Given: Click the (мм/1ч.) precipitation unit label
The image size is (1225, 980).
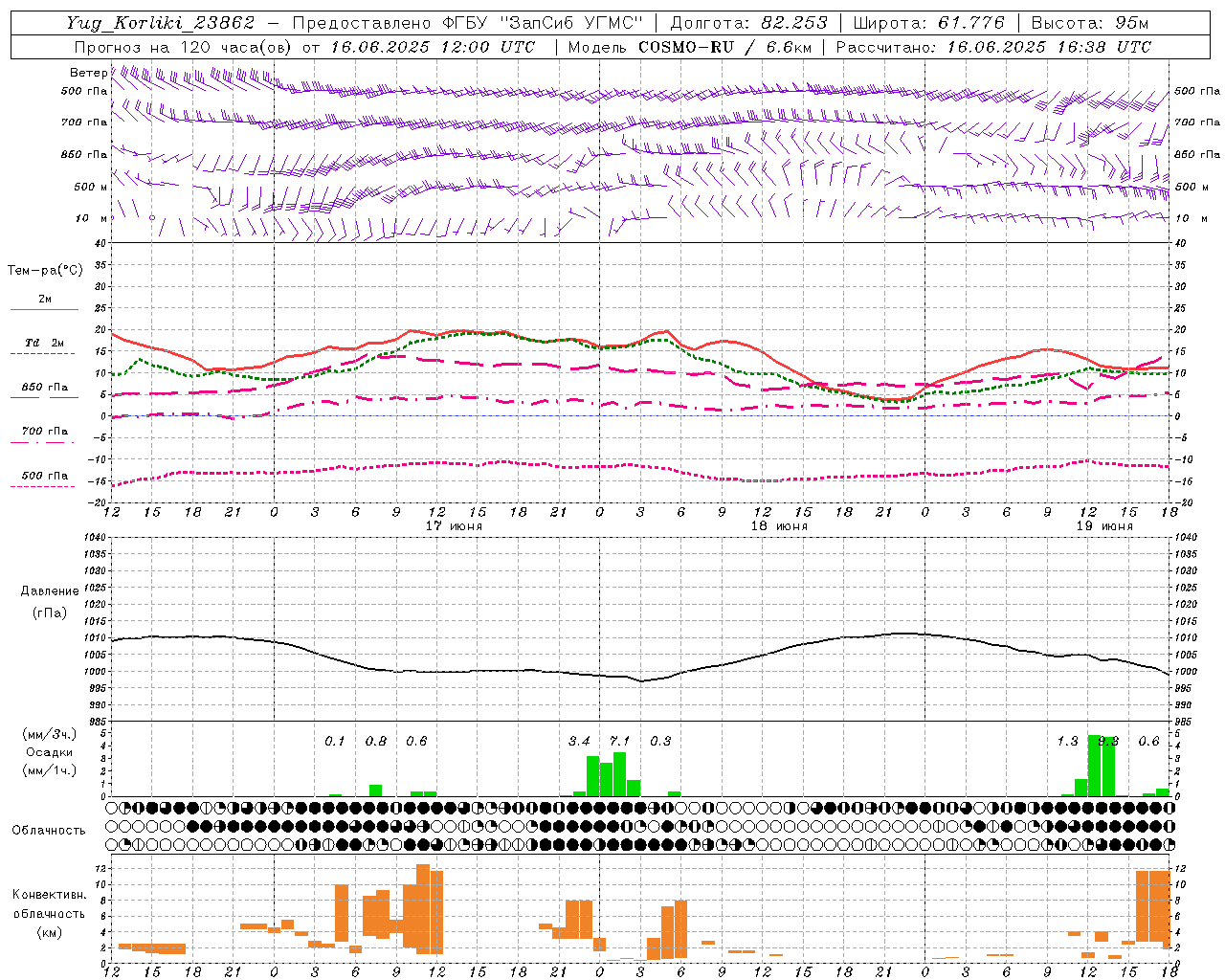Looking at the screenshot, I should click(x=50, y=770).
